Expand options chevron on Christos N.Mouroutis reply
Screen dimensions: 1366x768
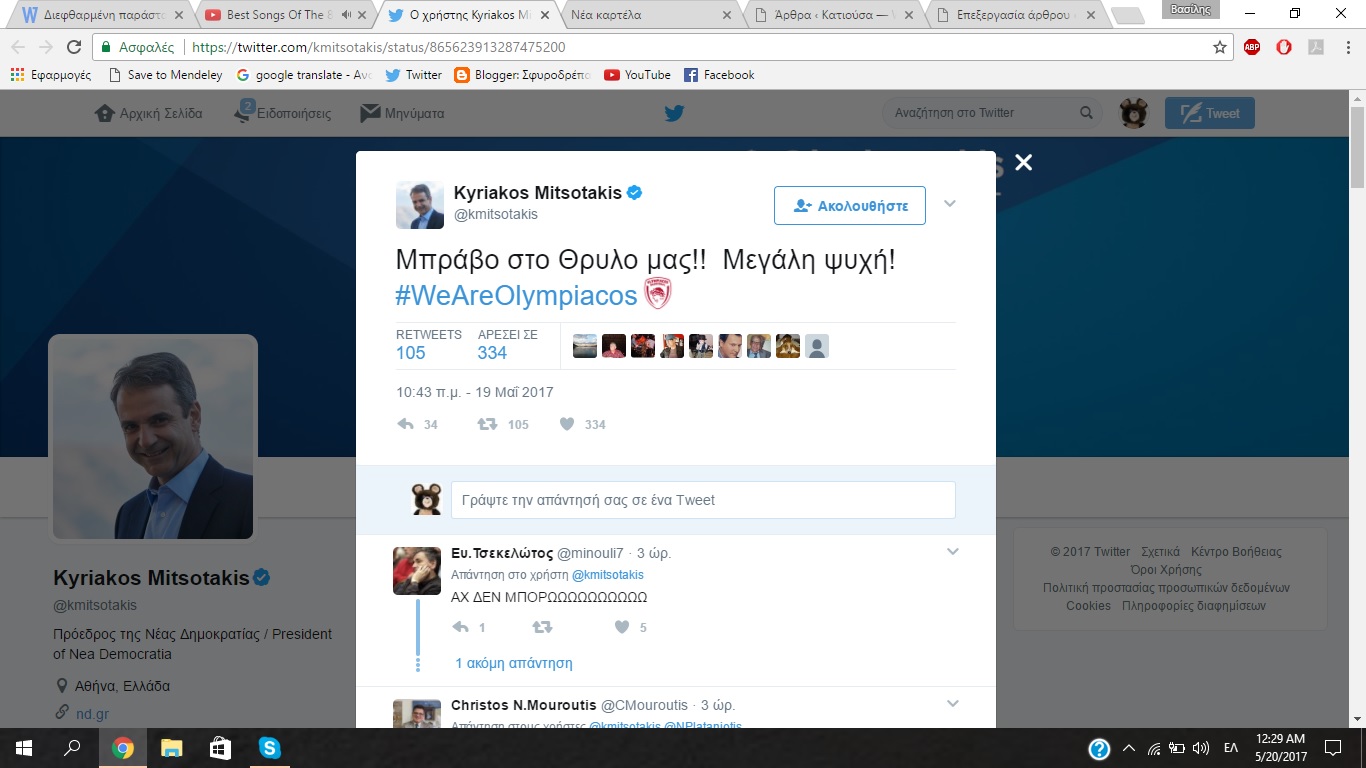point(952,704)
